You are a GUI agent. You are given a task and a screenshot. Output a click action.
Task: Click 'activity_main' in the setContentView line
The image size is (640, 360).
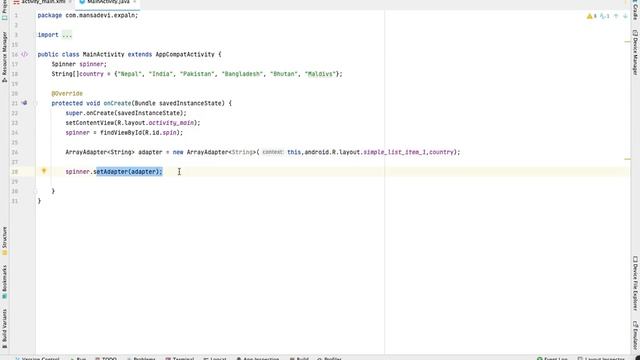click(171, 123)
